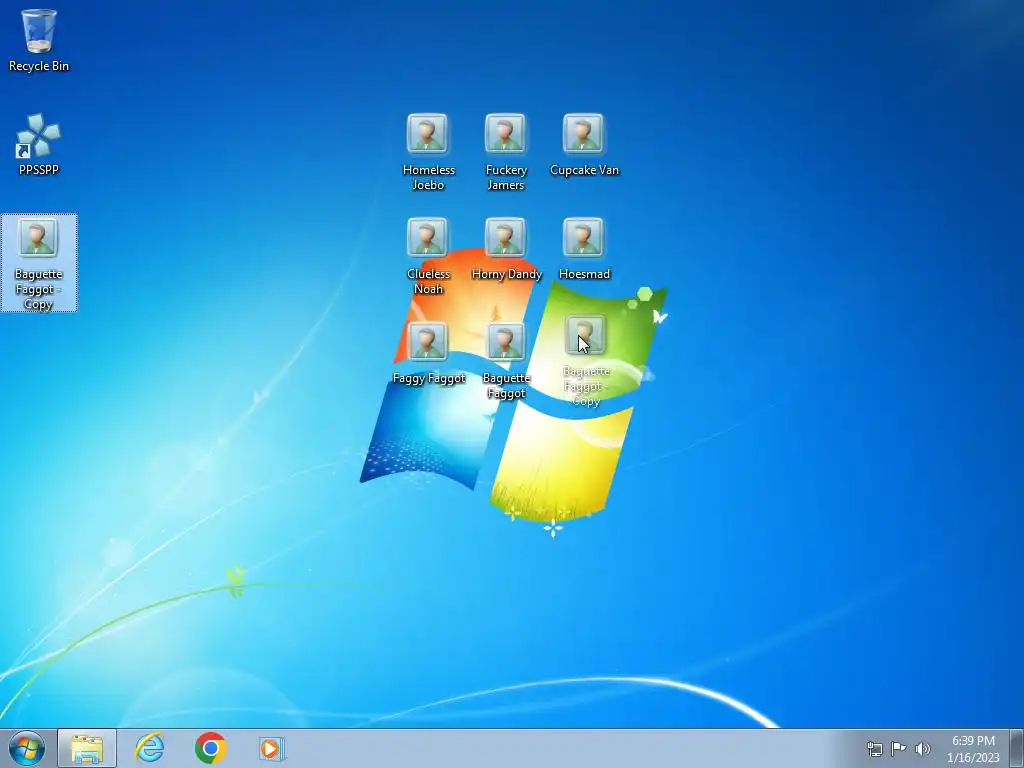Select the Clueless Noah contact icon
Screen dimensions: 1024x768
tap(428, 256)
